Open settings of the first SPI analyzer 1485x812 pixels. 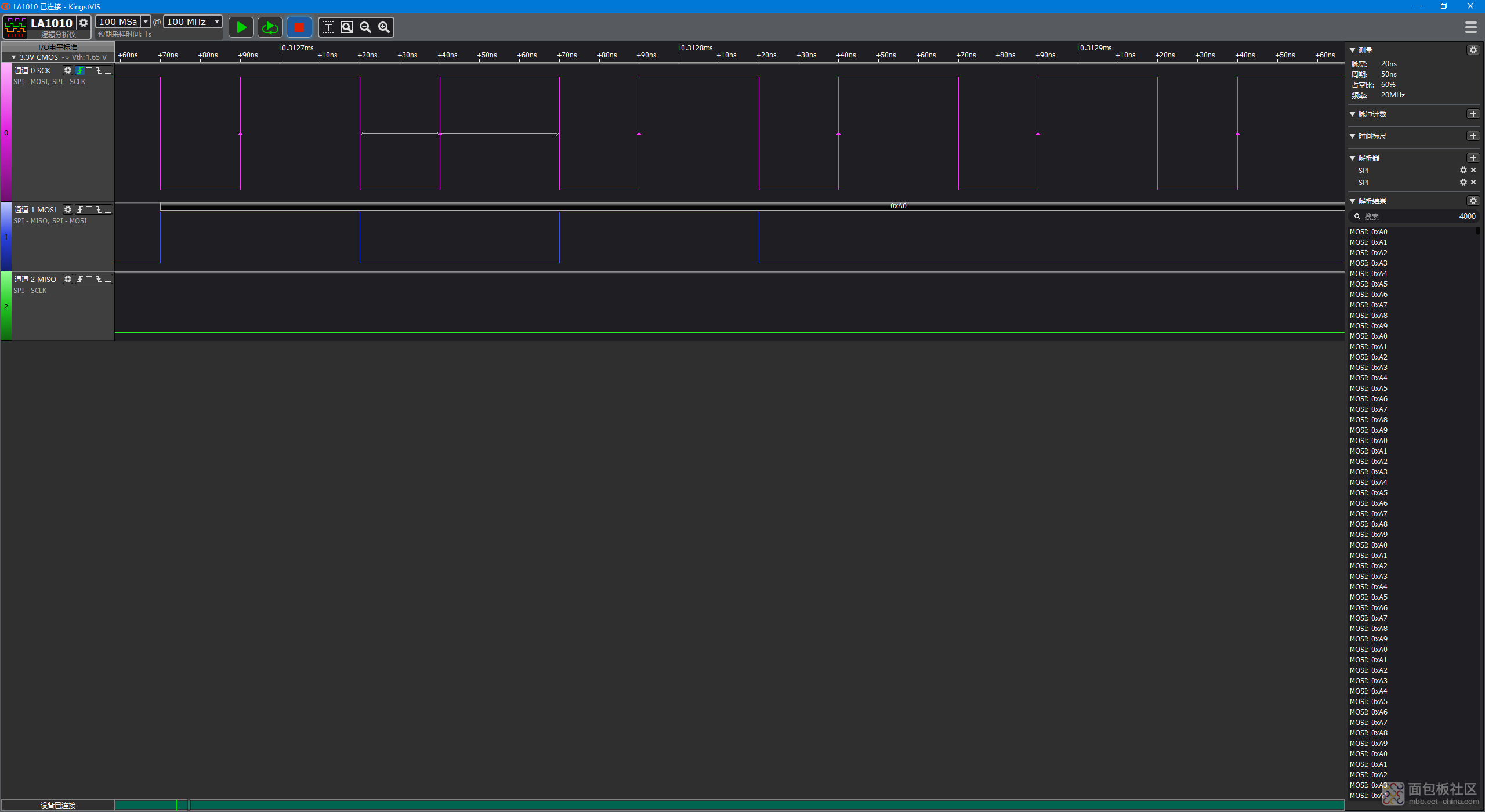[x=1464, y=170]
